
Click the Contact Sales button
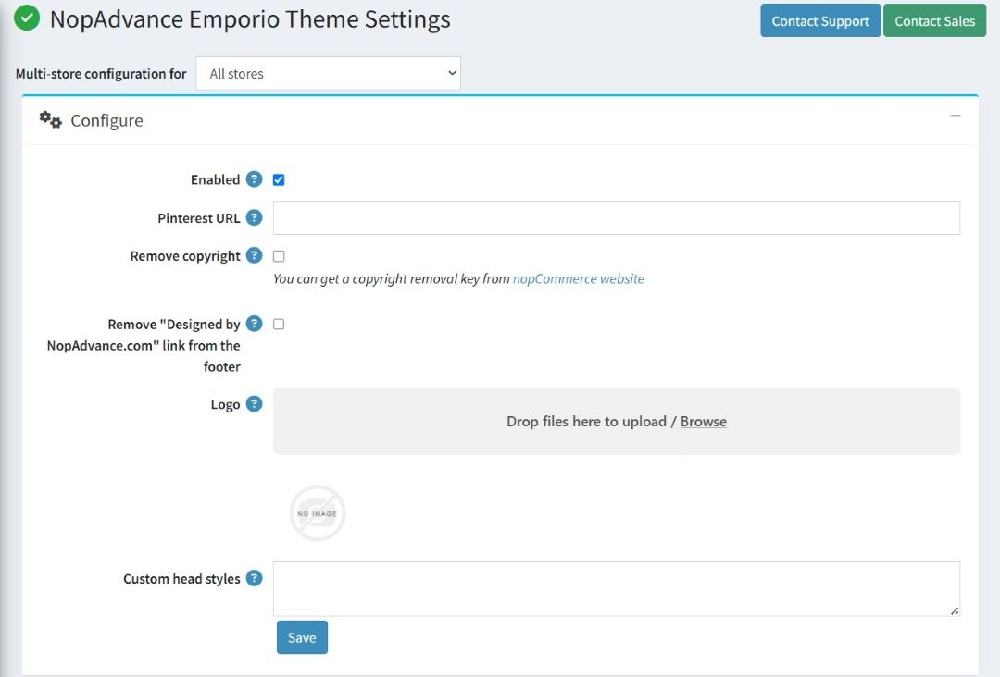[x=934, y=21]
